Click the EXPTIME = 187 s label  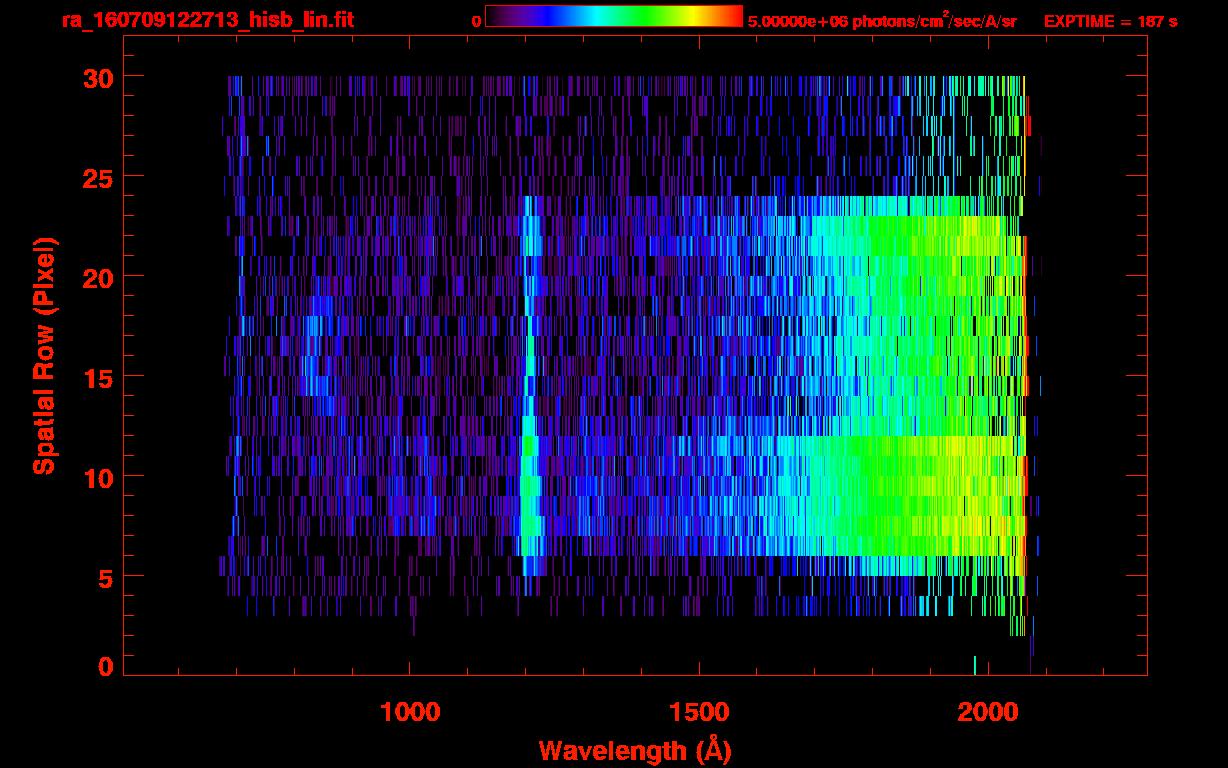click(1110, 21)
